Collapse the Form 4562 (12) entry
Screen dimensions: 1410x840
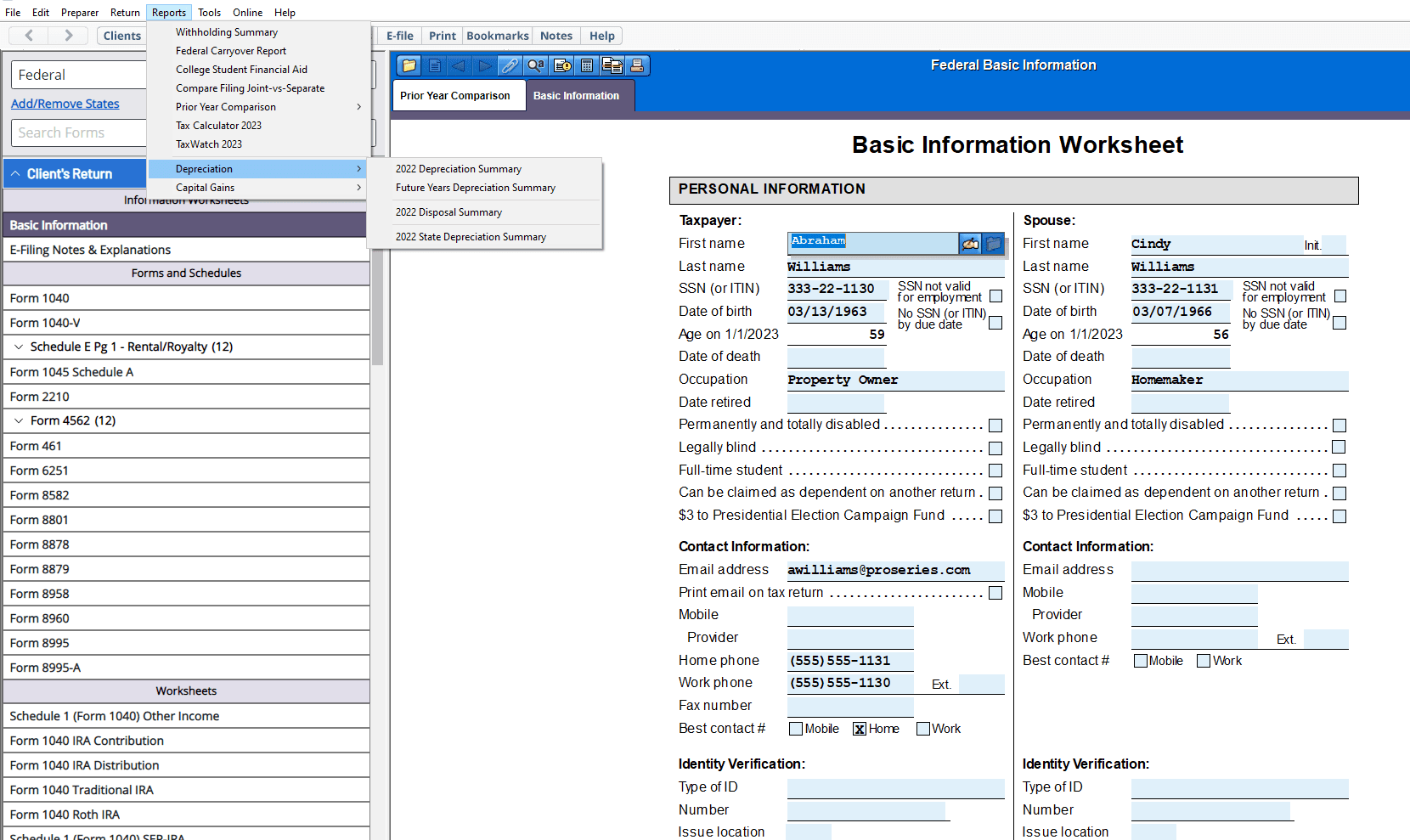coord(19,420)
